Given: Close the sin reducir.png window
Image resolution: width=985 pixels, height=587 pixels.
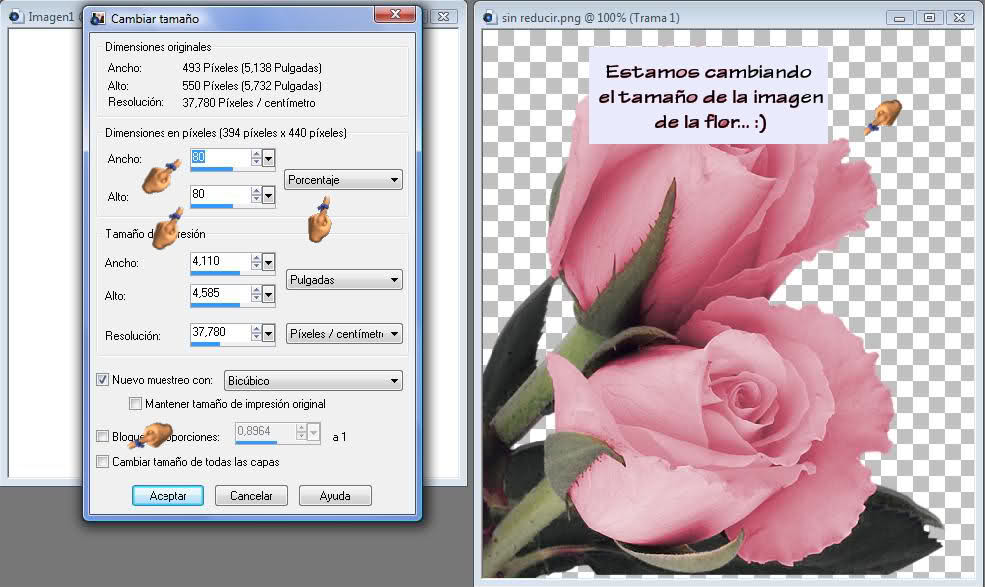Looking at the screenshot, I should pos(959,18).
